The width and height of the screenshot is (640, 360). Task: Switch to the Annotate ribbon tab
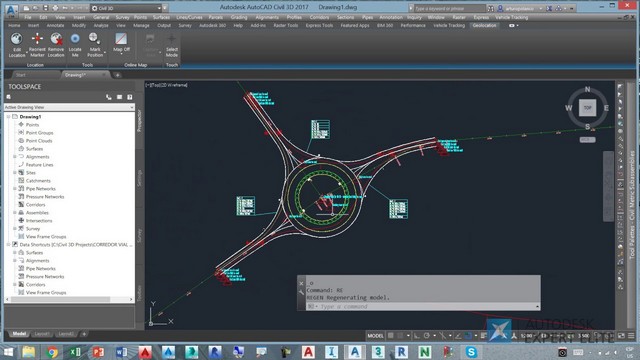tap(55, 25)
